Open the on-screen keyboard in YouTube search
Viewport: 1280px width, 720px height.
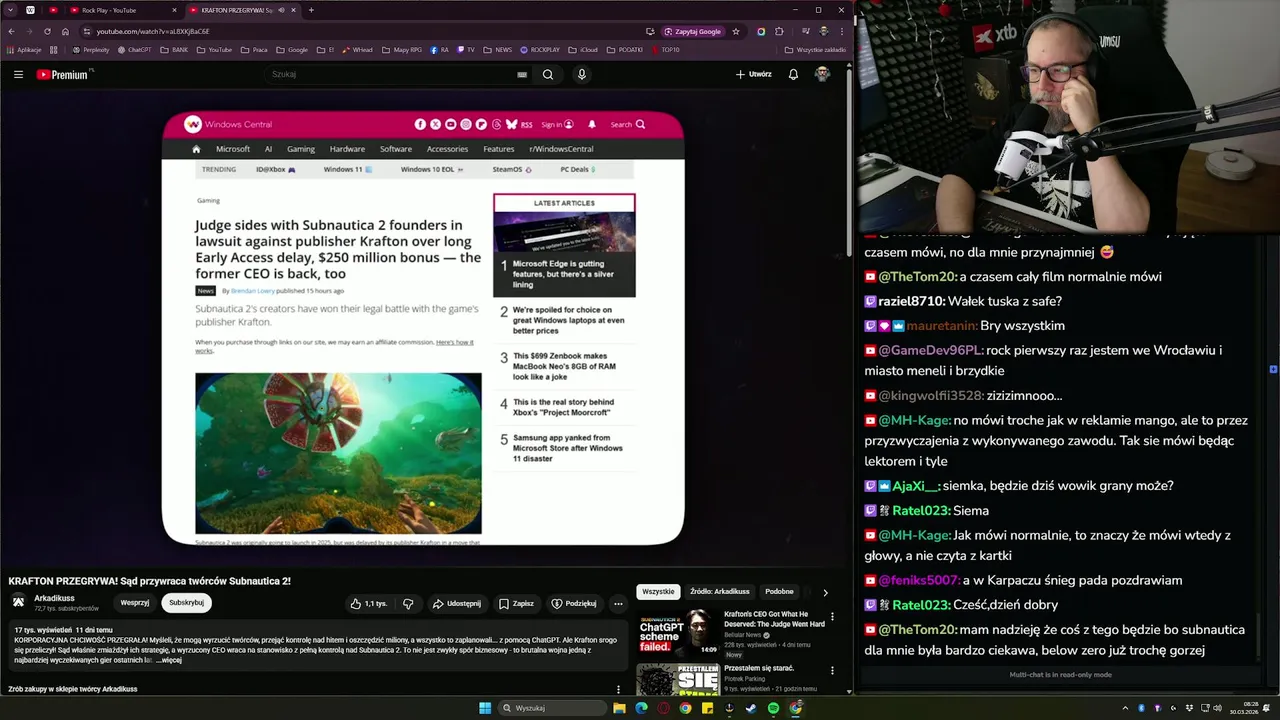tap(522, 74)
